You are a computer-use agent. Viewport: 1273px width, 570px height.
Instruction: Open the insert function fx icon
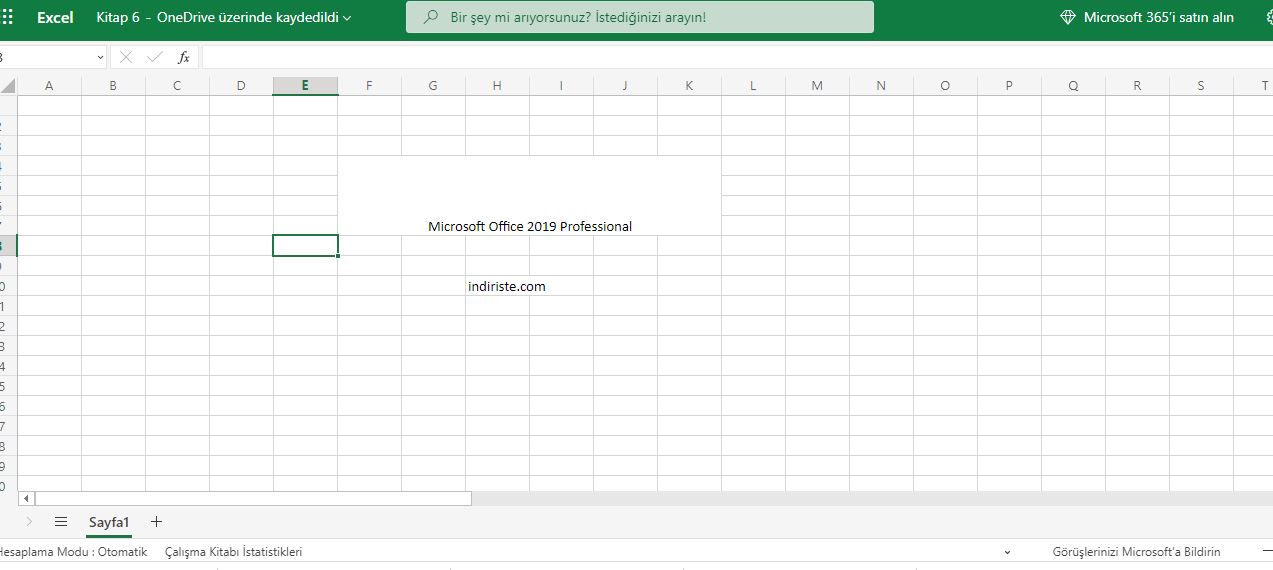point(184,57)
